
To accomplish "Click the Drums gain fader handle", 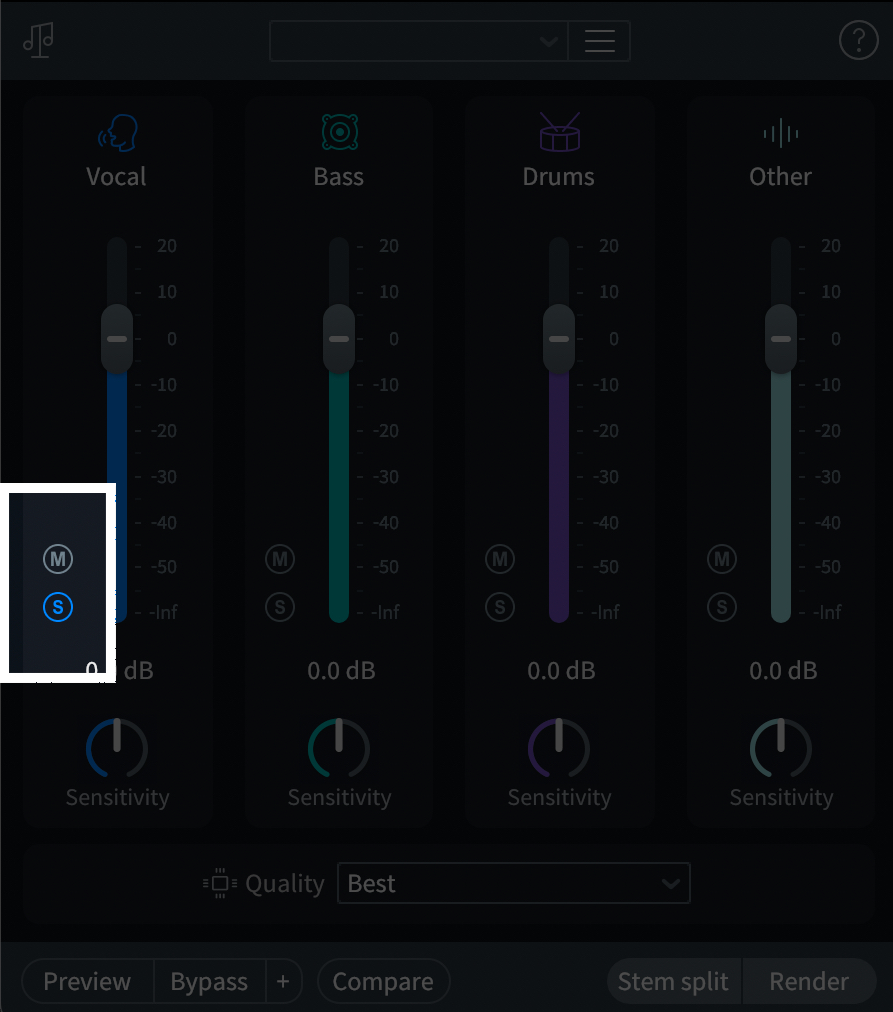I will [559, 339].
